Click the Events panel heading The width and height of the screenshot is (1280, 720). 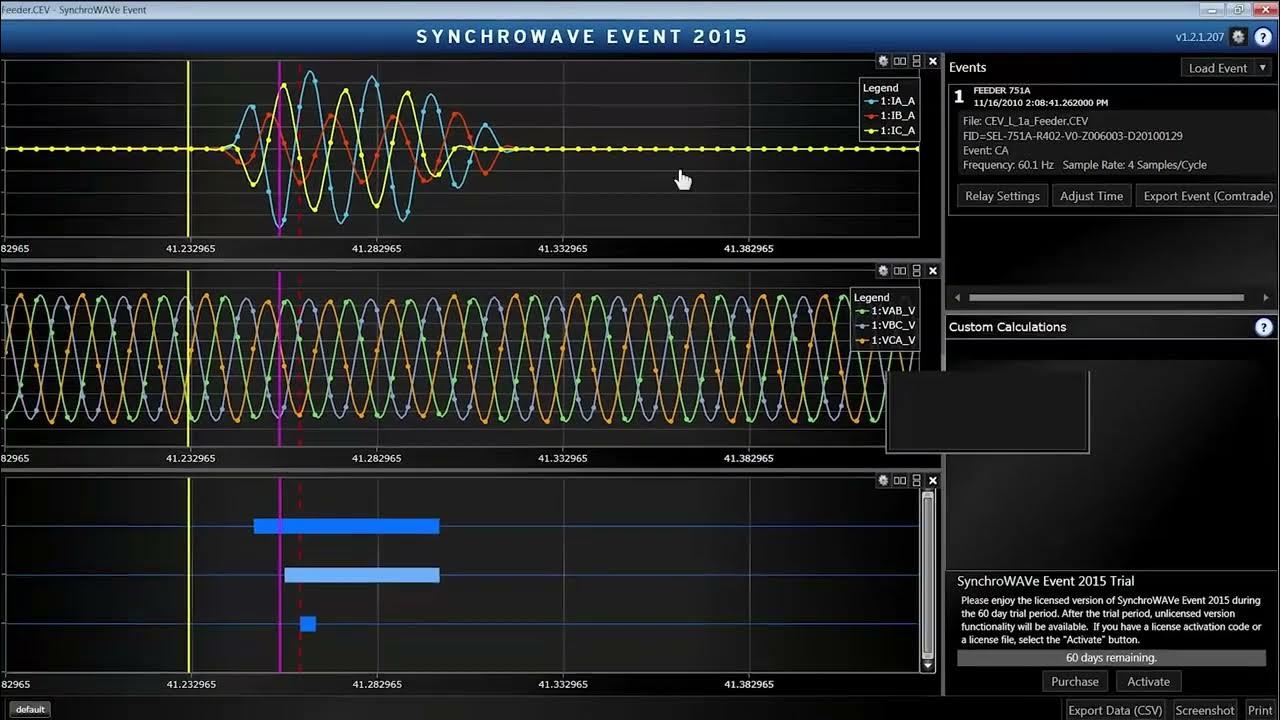[x=967, y=68]
